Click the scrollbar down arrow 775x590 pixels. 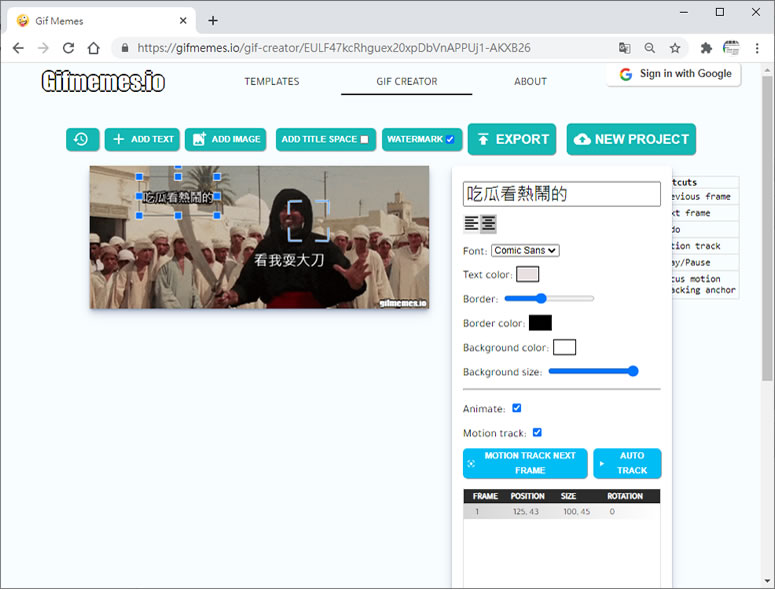(767, 581)
